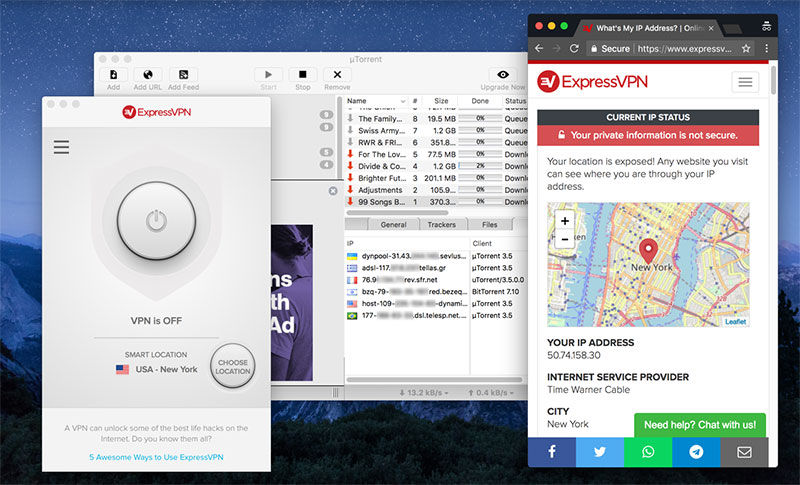
Task: Select the General tab in µTorrent
Action: click(x=393, y=224)
